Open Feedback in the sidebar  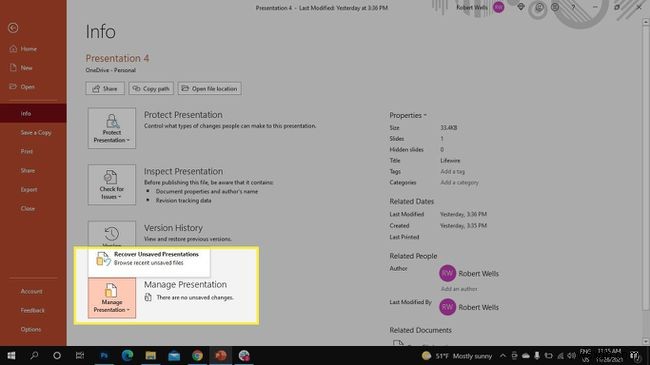(x=33, y=310)
